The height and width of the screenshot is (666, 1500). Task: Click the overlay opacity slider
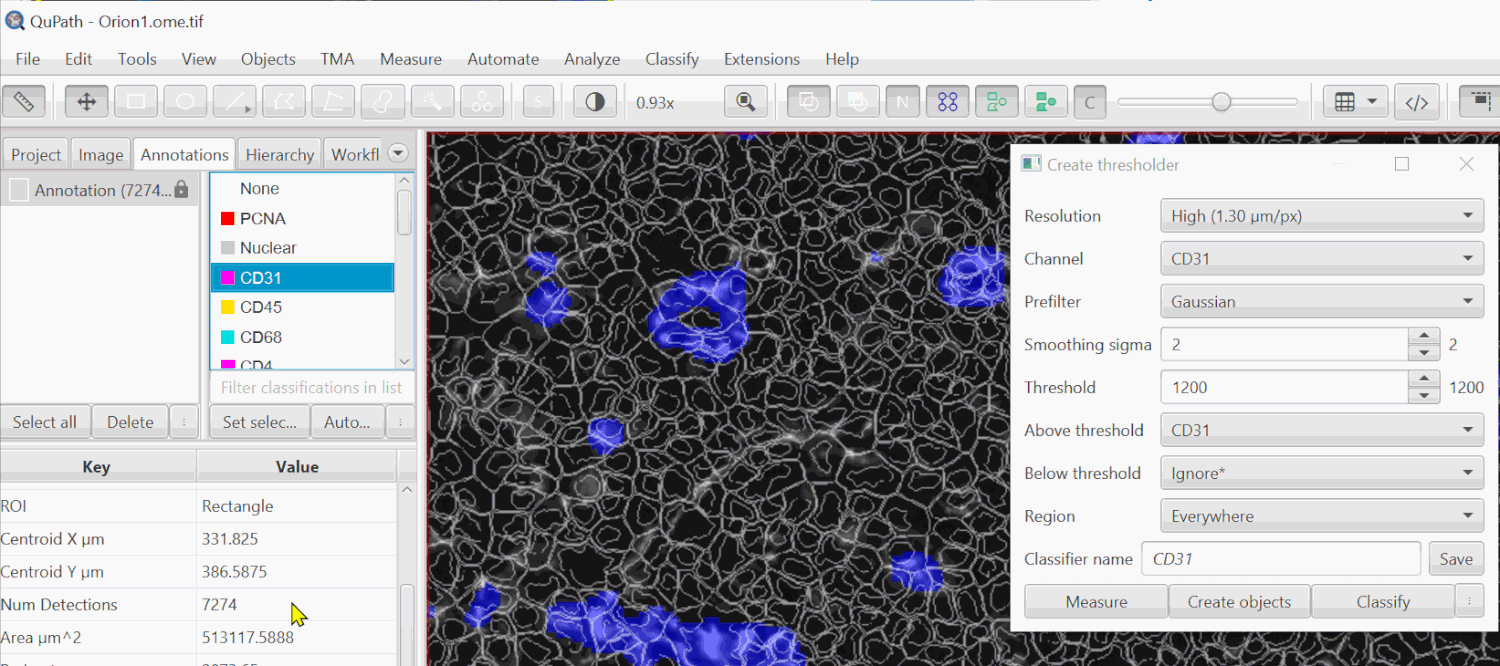[x=1208, y=102]
